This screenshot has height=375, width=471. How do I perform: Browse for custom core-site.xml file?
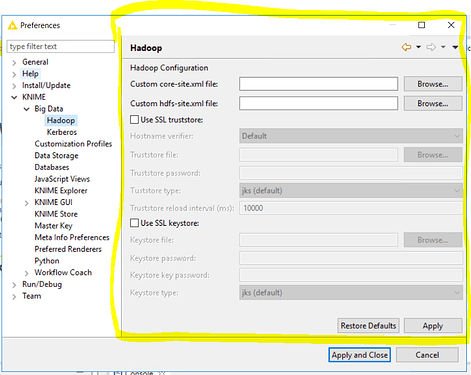tap(433, 84)
